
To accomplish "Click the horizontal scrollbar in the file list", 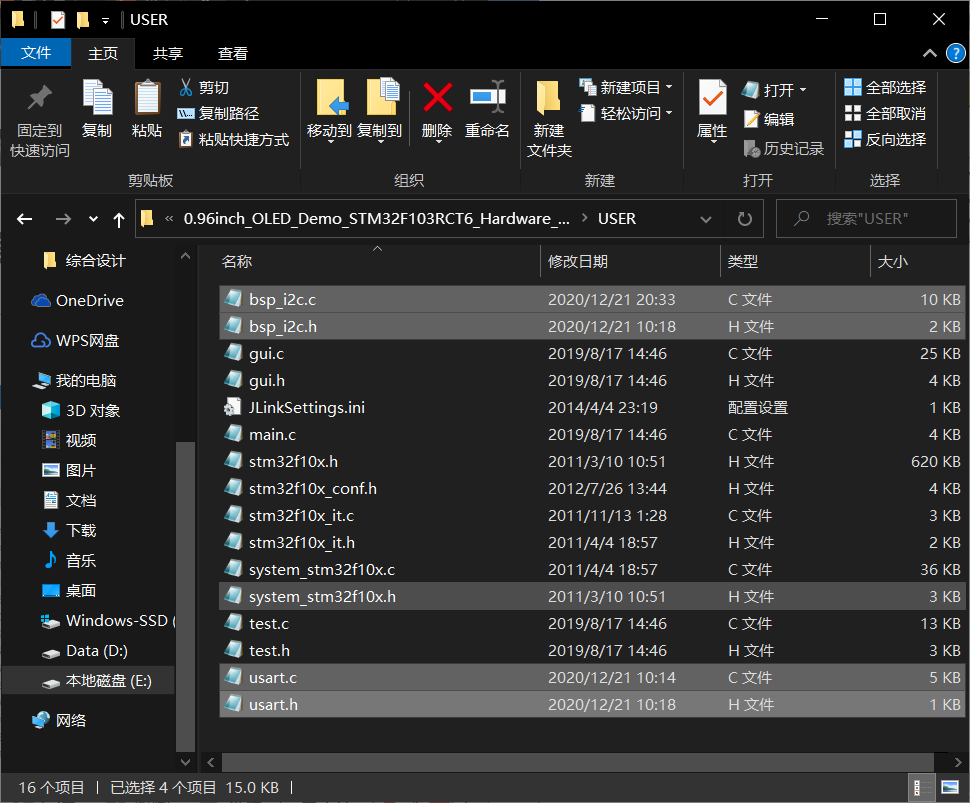I will tap(577, 762).
